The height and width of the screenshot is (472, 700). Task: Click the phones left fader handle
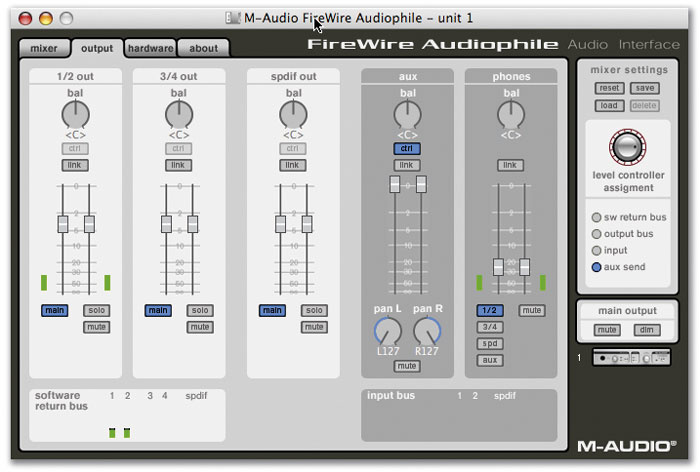pos(498,267)
